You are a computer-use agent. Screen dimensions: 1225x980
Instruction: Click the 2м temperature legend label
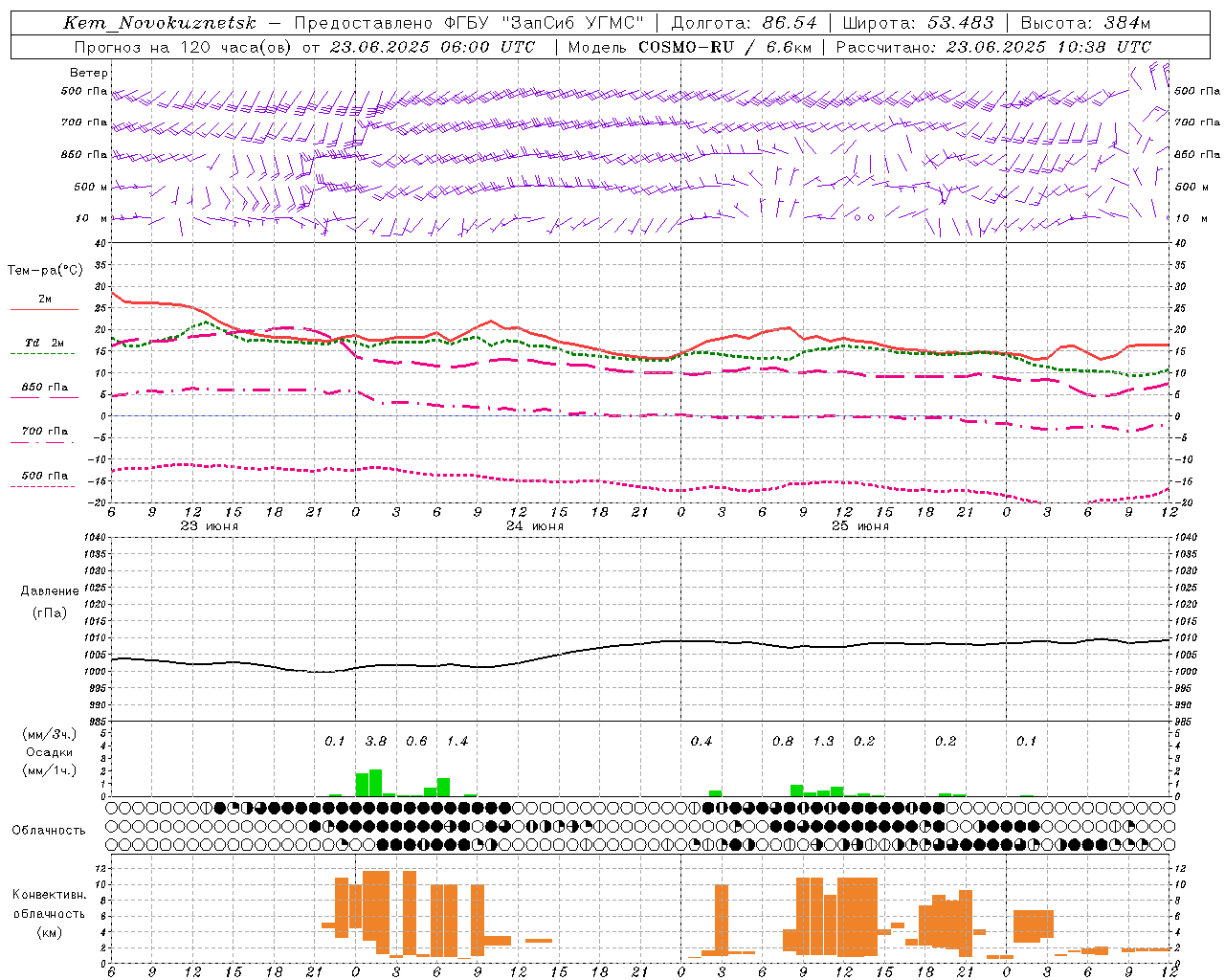(x=45, y=299)
